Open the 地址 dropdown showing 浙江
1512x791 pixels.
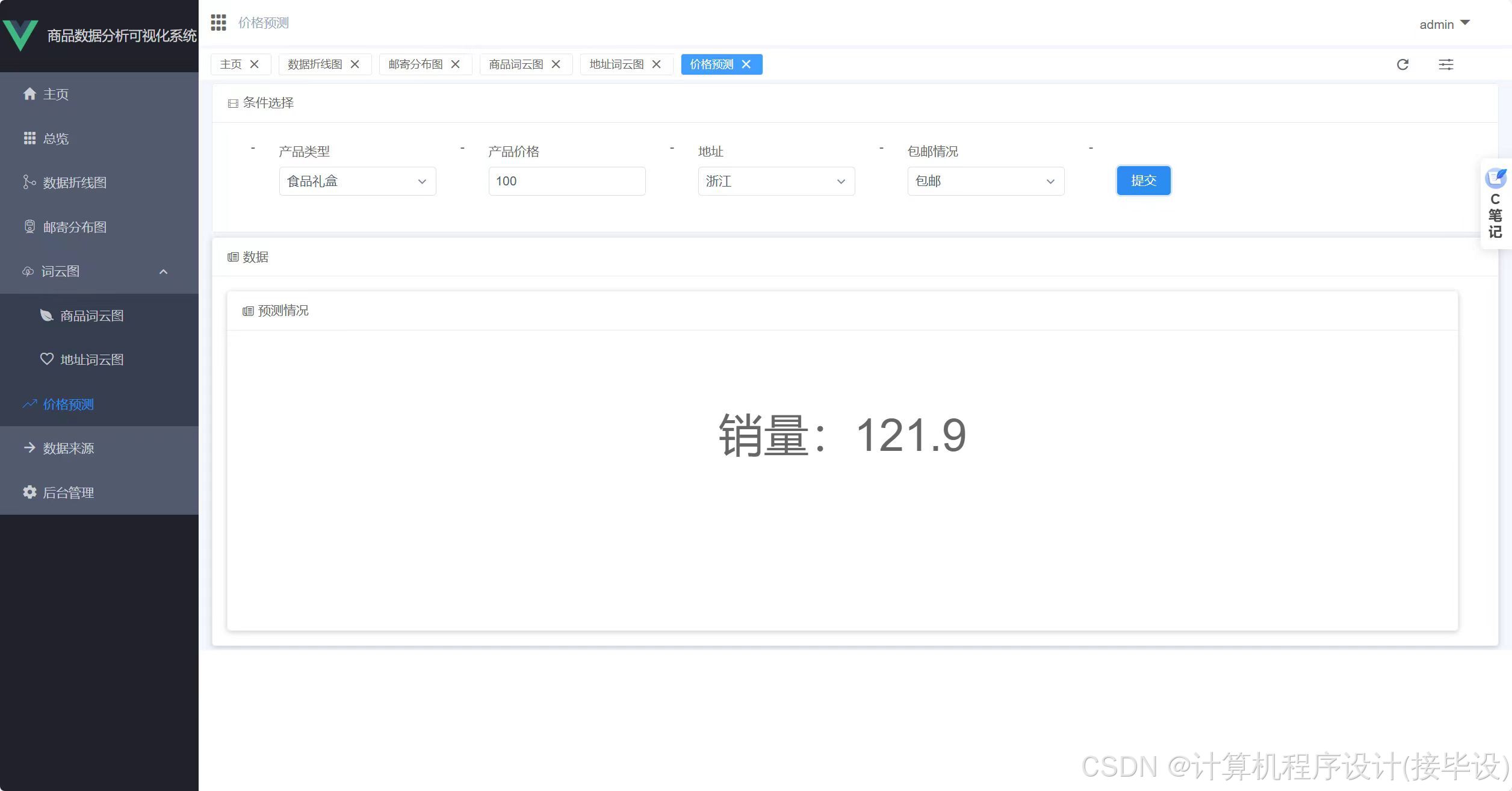coord(776,181)
